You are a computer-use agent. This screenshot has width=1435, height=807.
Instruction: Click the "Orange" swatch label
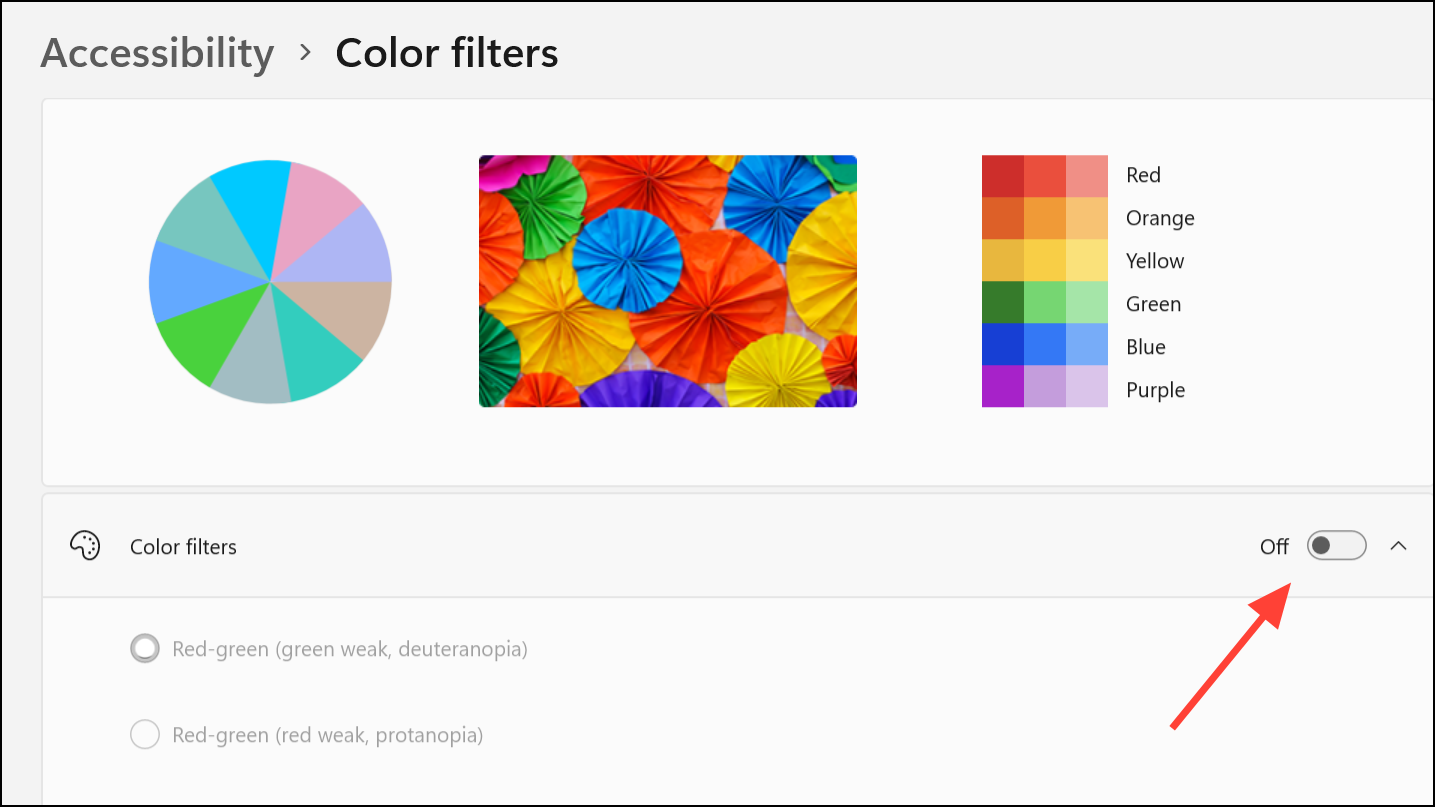click(x=1160, y=218)
